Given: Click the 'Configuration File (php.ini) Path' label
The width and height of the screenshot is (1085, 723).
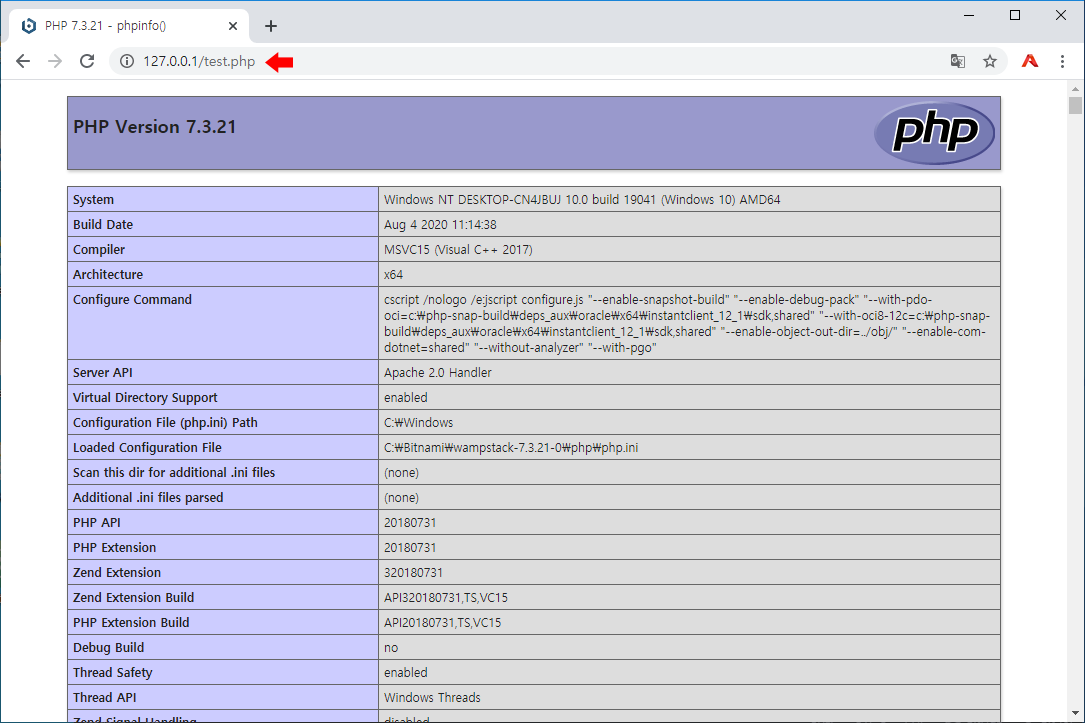Looking at the screenshot, I should [165, 423].
